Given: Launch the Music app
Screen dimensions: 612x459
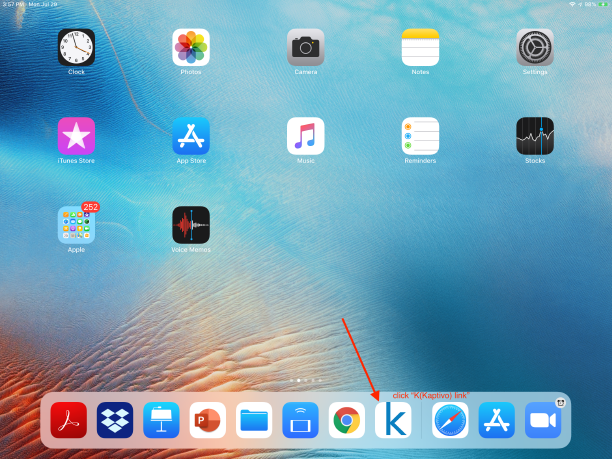Looking at the screenshot, I should [306, 136].
